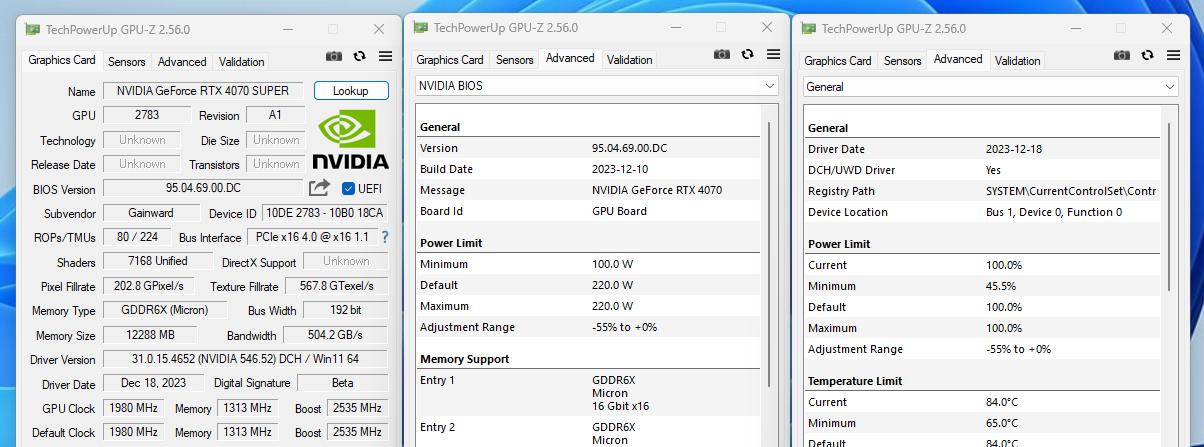The image size is (1204, 447).
Task: Select Sensors tab in right window
Action: [903, 61]
